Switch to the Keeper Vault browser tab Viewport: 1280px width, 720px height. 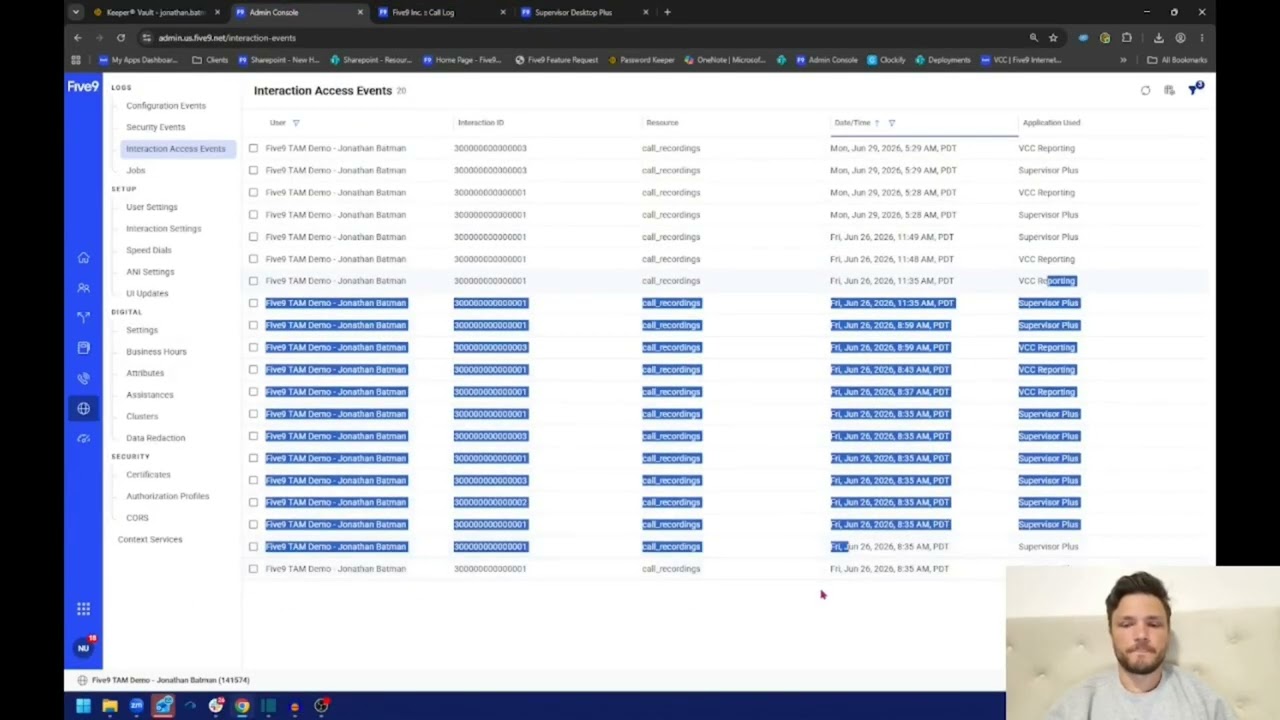pos(156,12)
